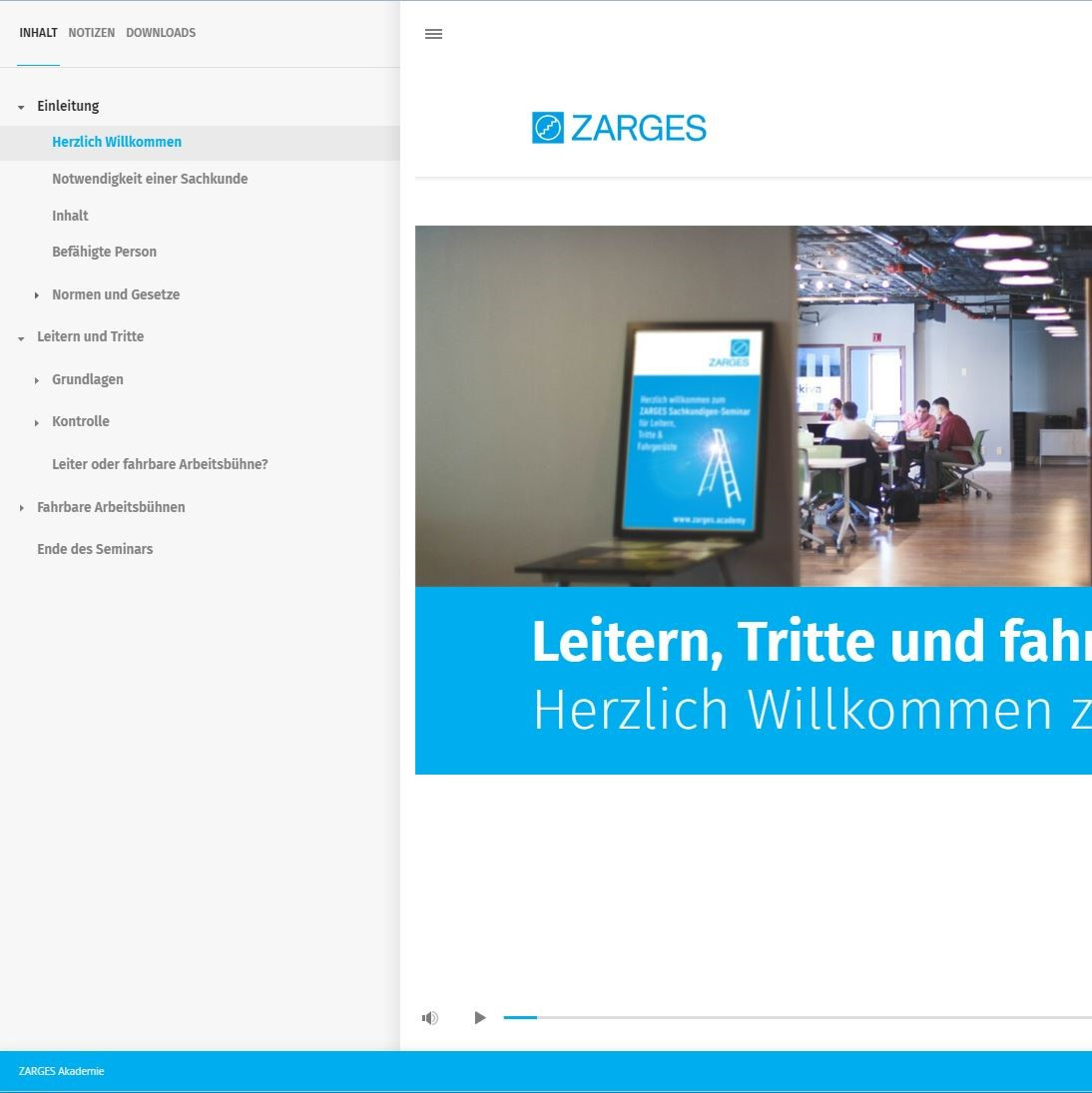
Task: Jump to Ende des Seminars
Action: (95, 549)
